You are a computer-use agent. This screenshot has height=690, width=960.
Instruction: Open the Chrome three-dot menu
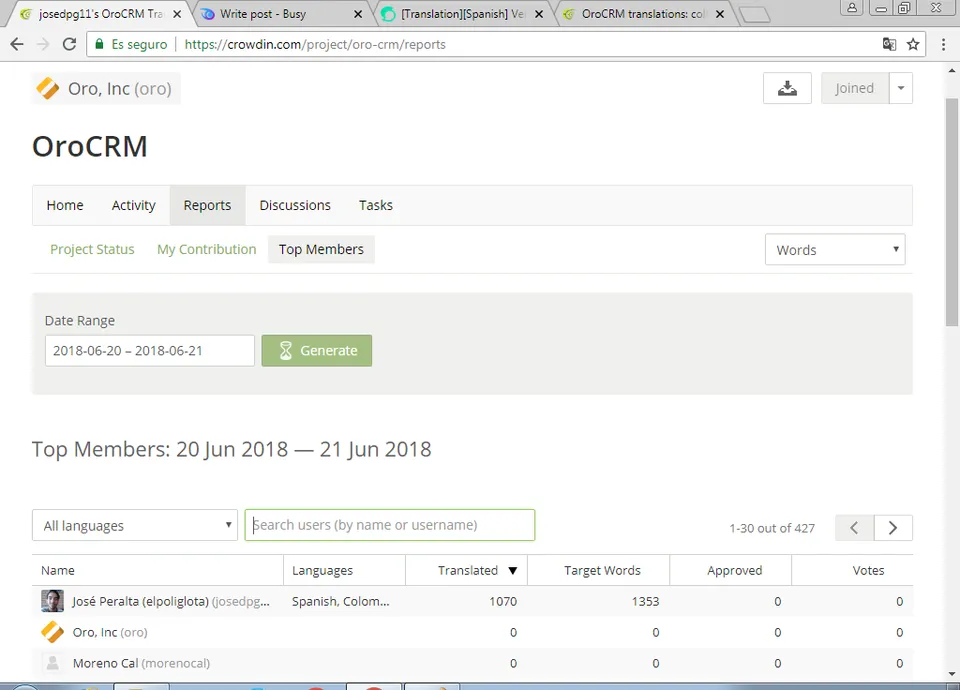[943, 44]
